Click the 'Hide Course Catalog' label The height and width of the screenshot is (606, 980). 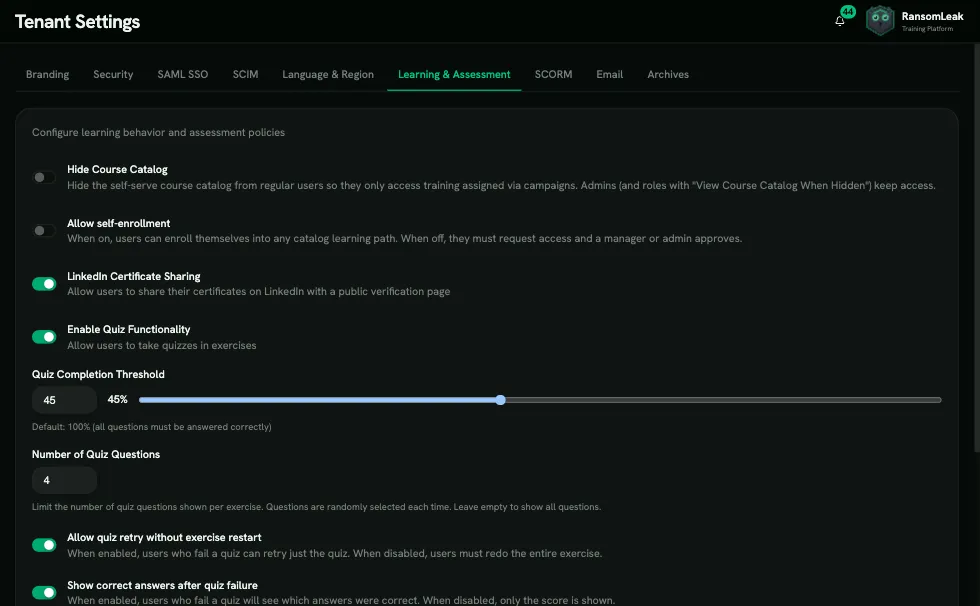(x=118, y=169)
